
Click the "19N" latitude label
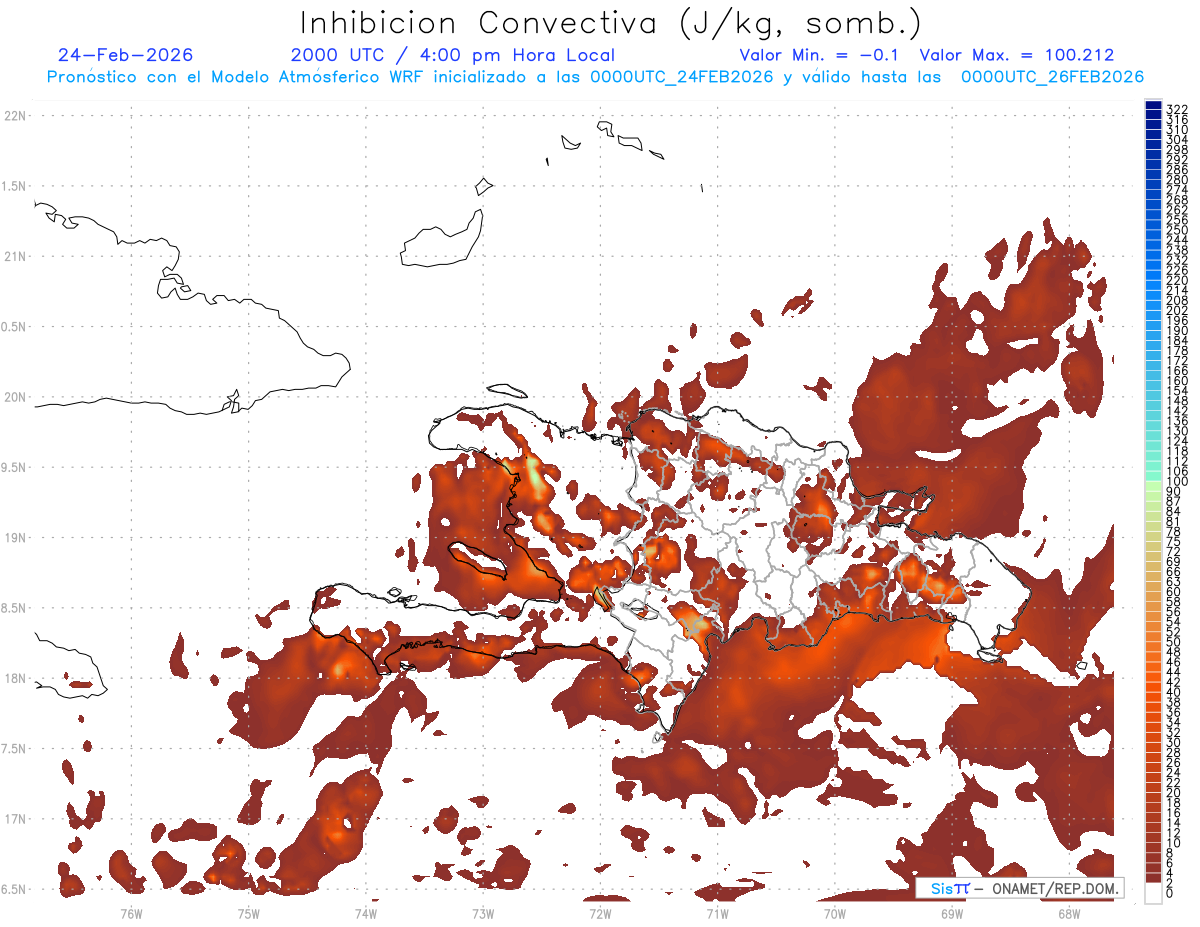point(15,537)
